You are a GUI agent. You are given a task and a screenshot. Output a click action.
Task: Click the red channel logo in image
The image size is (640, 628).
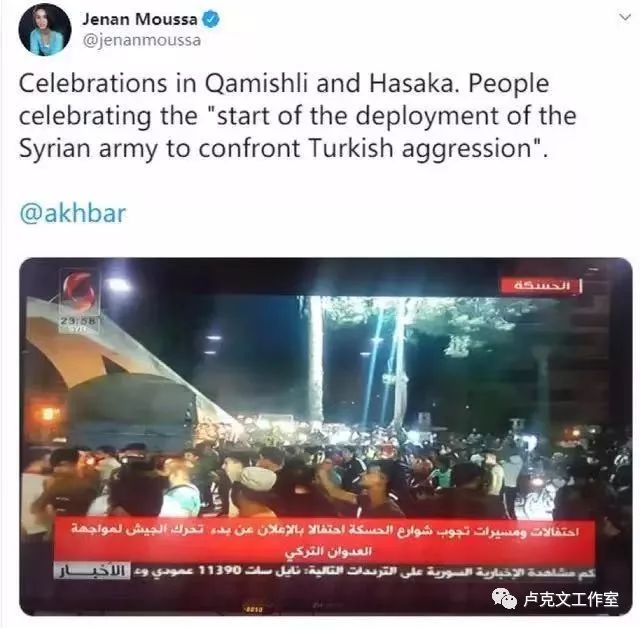80,291
